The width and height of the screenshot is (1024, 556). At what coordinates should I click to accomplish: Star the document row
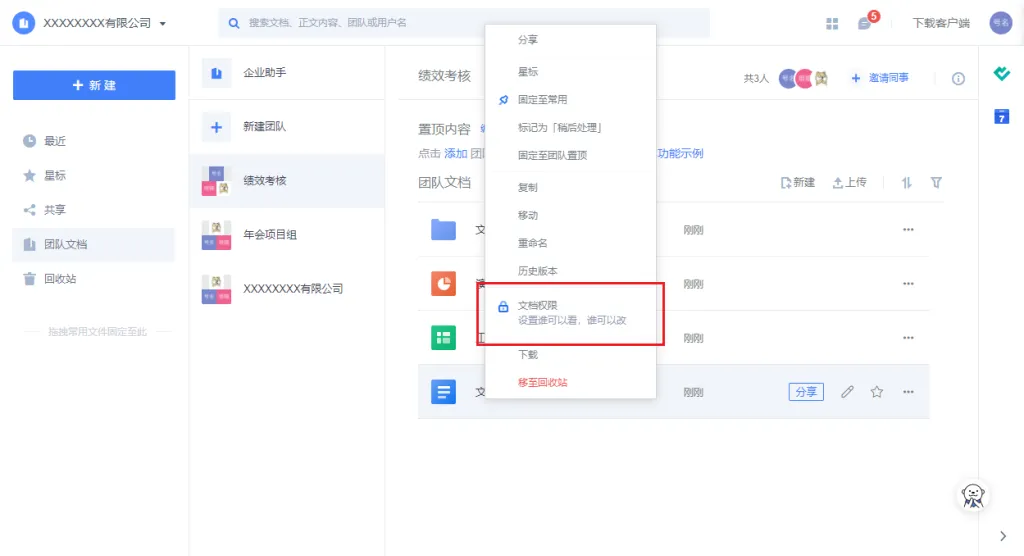tap(876, 392)
